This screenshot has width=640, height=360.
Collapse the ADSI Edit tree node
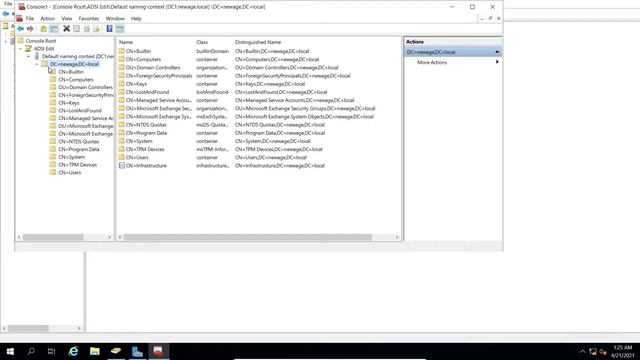coord(20,49)
